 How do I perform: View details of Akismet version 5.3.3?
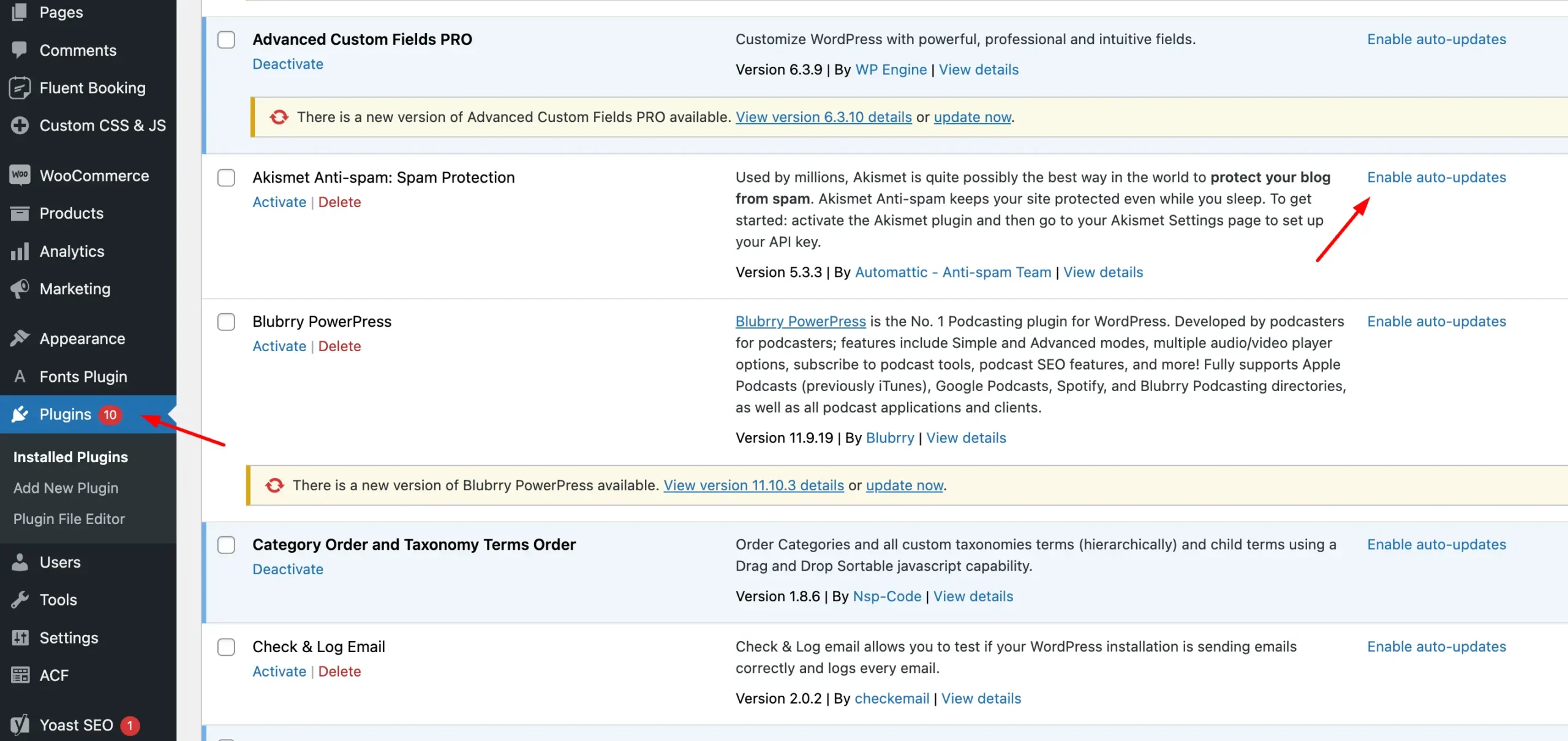1103,272
